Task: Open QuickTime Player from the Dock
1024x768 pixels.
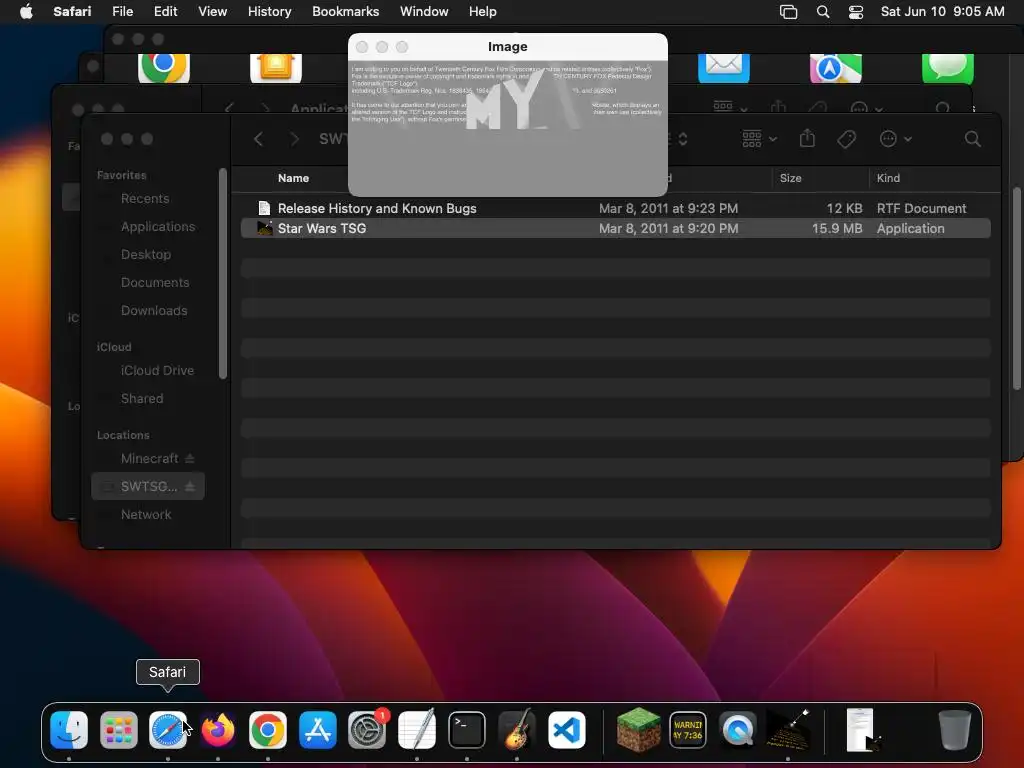Action: point(738,729)
